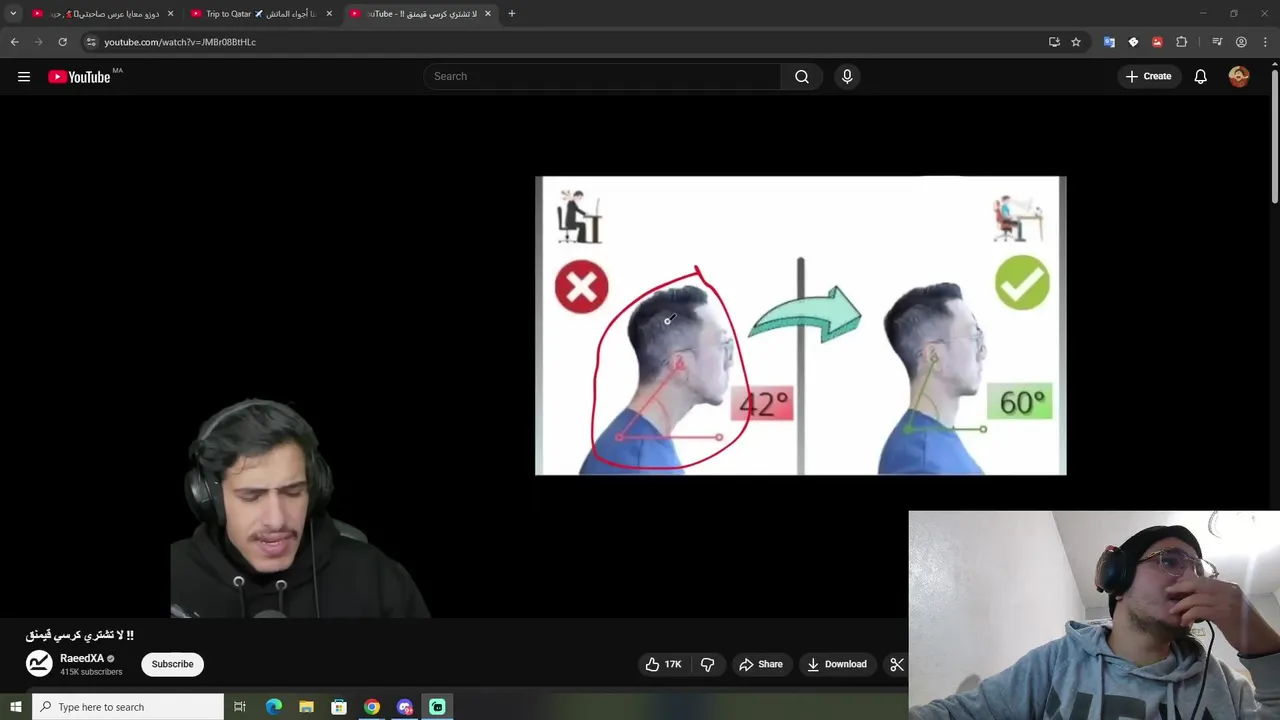Image resolution: width=1280 pixels, height=720 pixels.
Task: Launch Microsoft Edge from taskbar
Action: [274, 707]
